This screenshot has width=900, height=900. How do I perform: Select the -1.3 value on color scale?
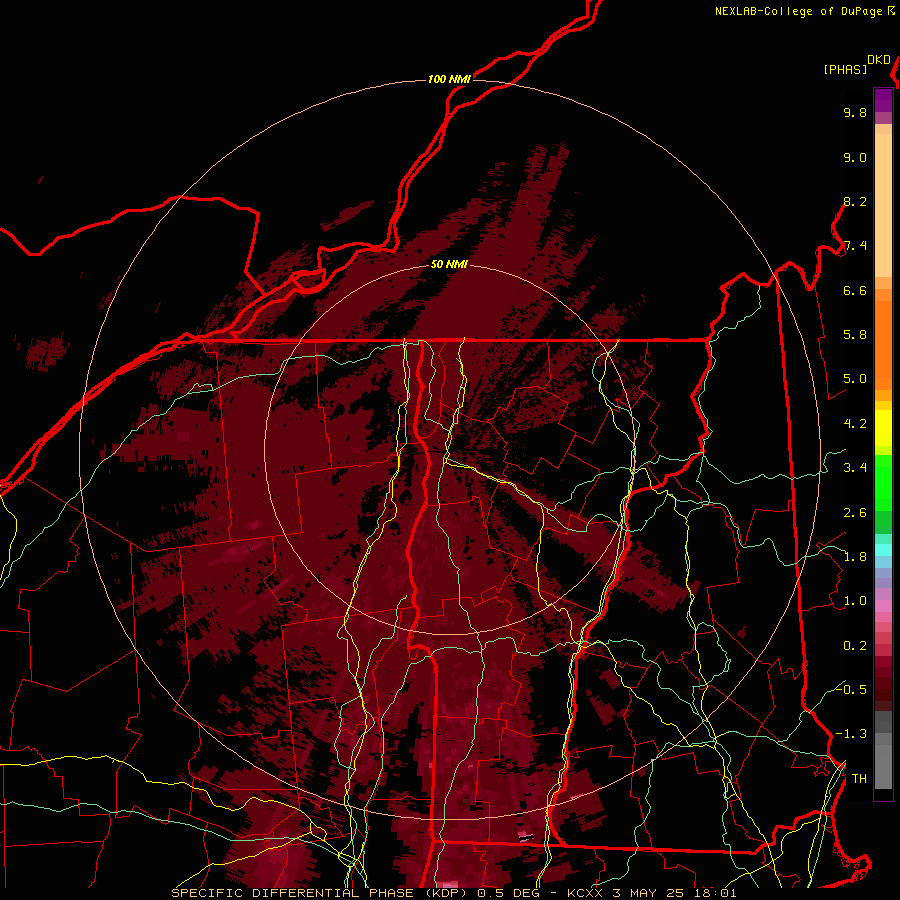click(x=851, y=734)
